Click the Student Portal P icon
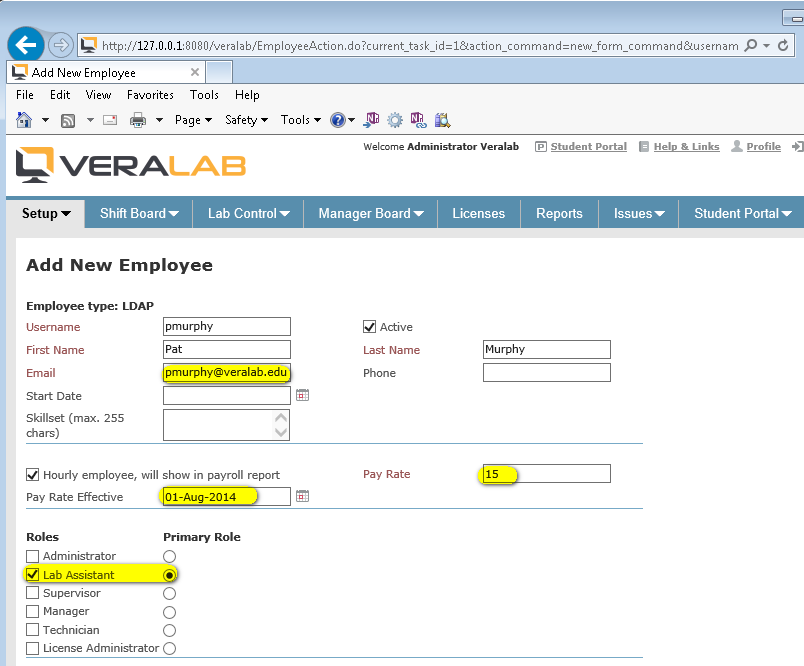 [x=540, y=147]
